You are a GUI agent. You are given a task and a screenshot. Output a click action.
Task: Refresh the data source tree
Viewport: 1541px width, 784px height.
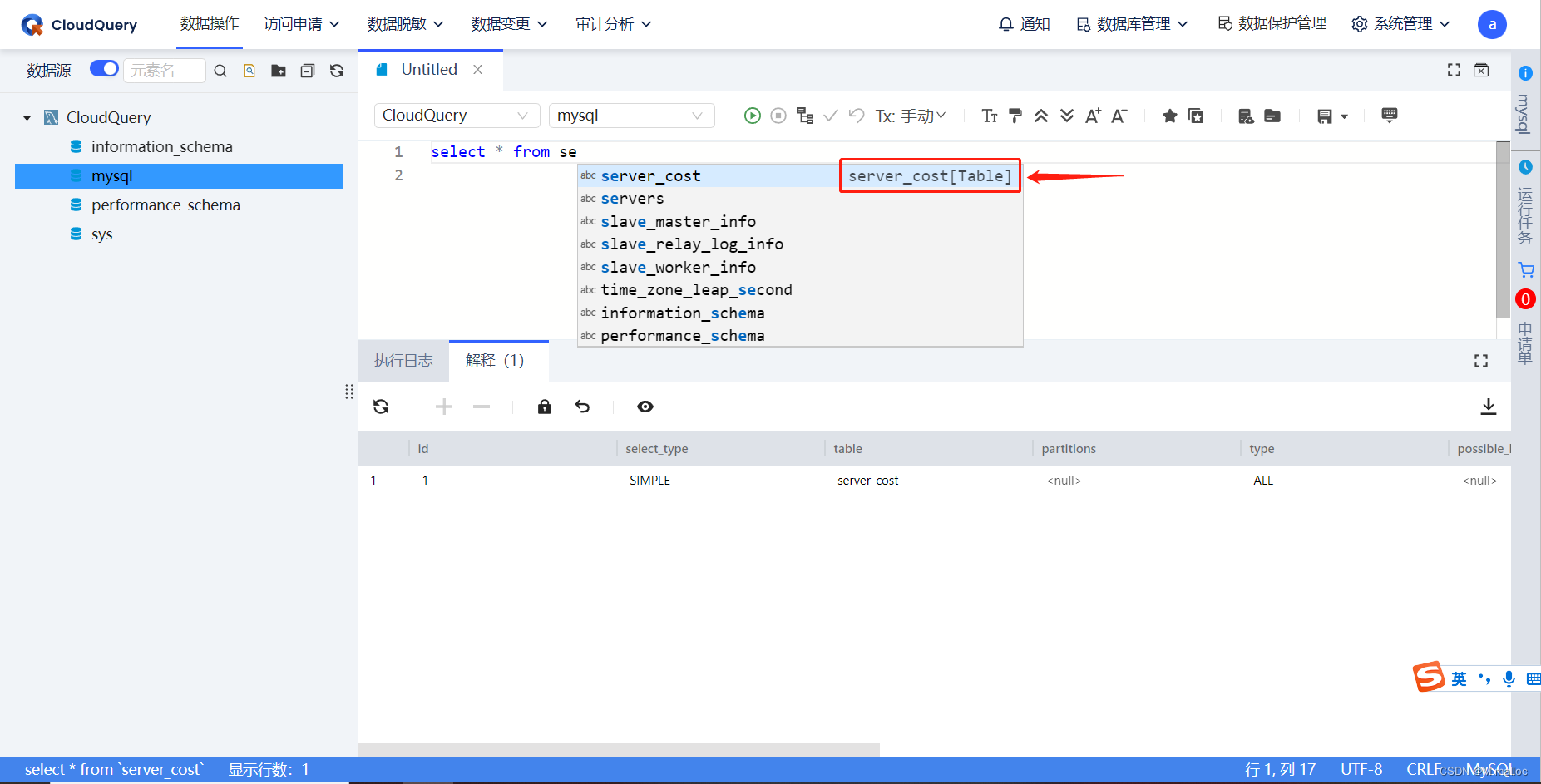click(x=337, y=71)
